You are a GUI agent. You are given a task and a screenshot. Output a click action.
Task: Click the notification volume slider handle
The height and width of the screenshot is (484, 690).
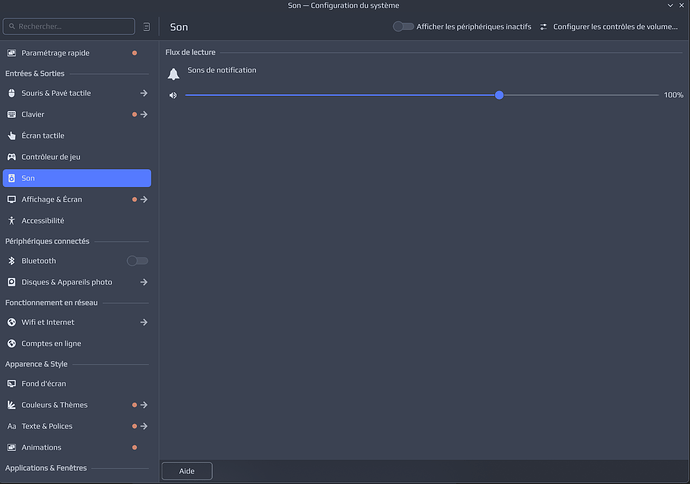(499, 95)
